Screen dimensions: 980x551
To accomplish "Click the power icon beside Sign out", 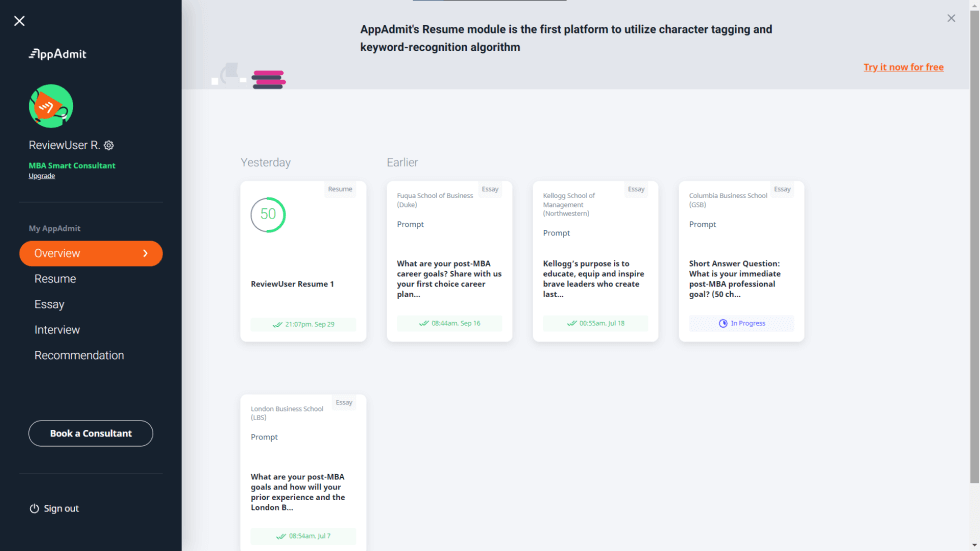I will 34,509.
